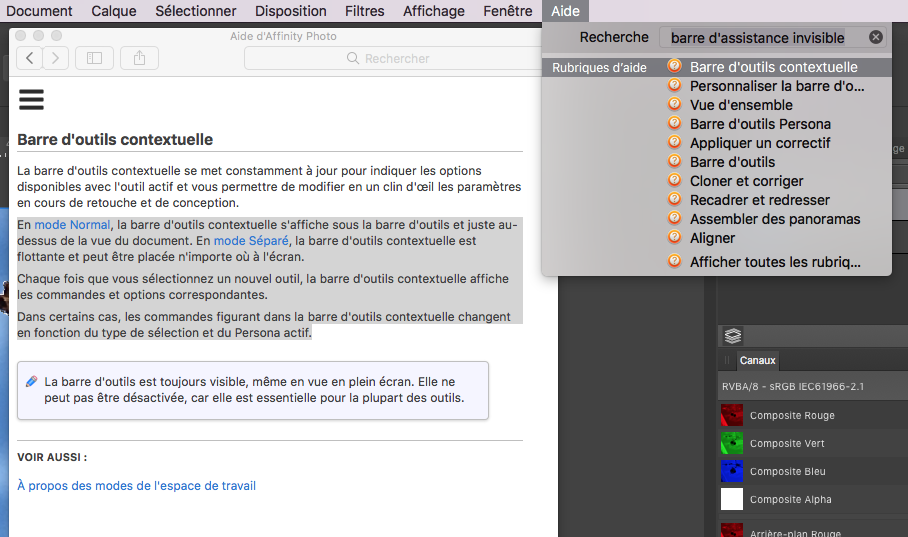This screenshot has height=537, width=908.
Task: Select the Composite Bleu channel thumbnail
Action: (x=732, y=471)
